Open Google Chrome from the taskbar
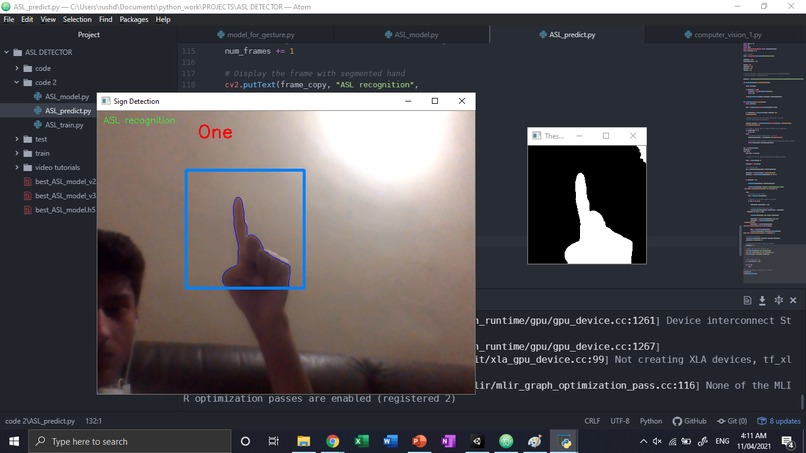Image resolution: width=806 pixels, height=453 pixels. pos(333,441)
